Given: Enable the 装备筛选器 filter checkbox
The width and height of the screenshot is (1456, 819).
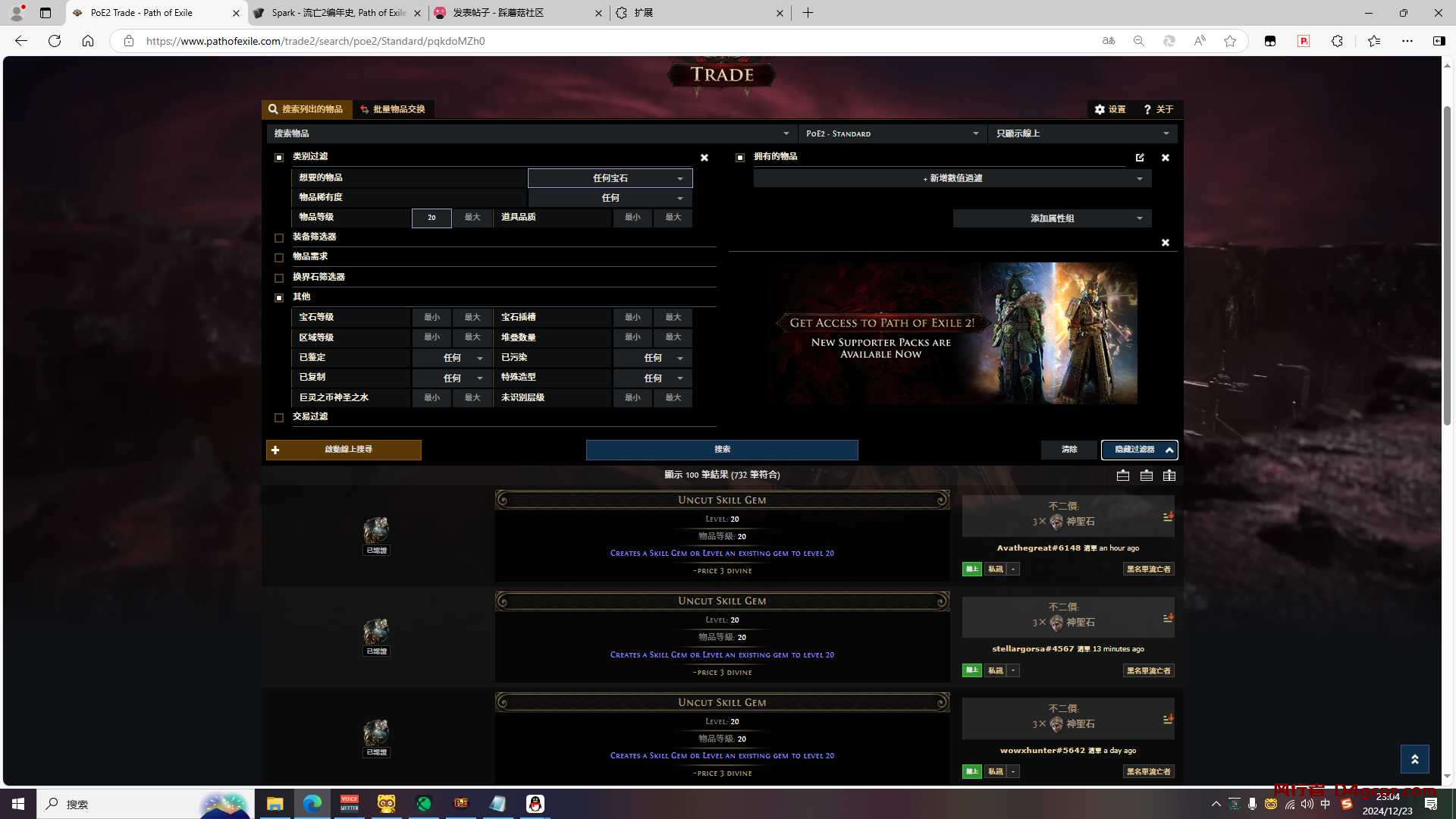Looking at the screenshot, I should pyautogui.click(x=279, y=237).
